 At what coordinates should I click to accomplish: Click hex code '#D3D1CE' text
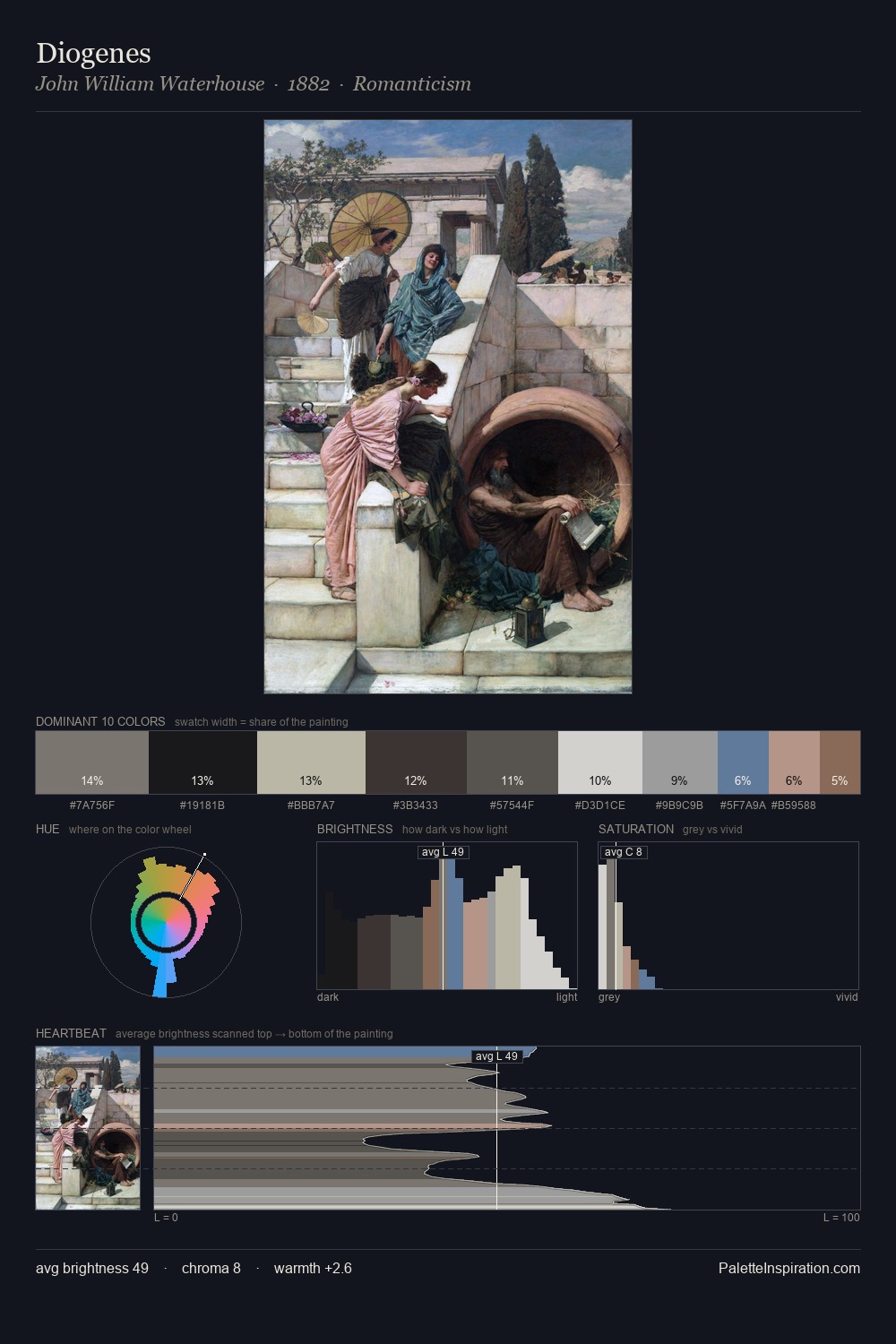600,805
